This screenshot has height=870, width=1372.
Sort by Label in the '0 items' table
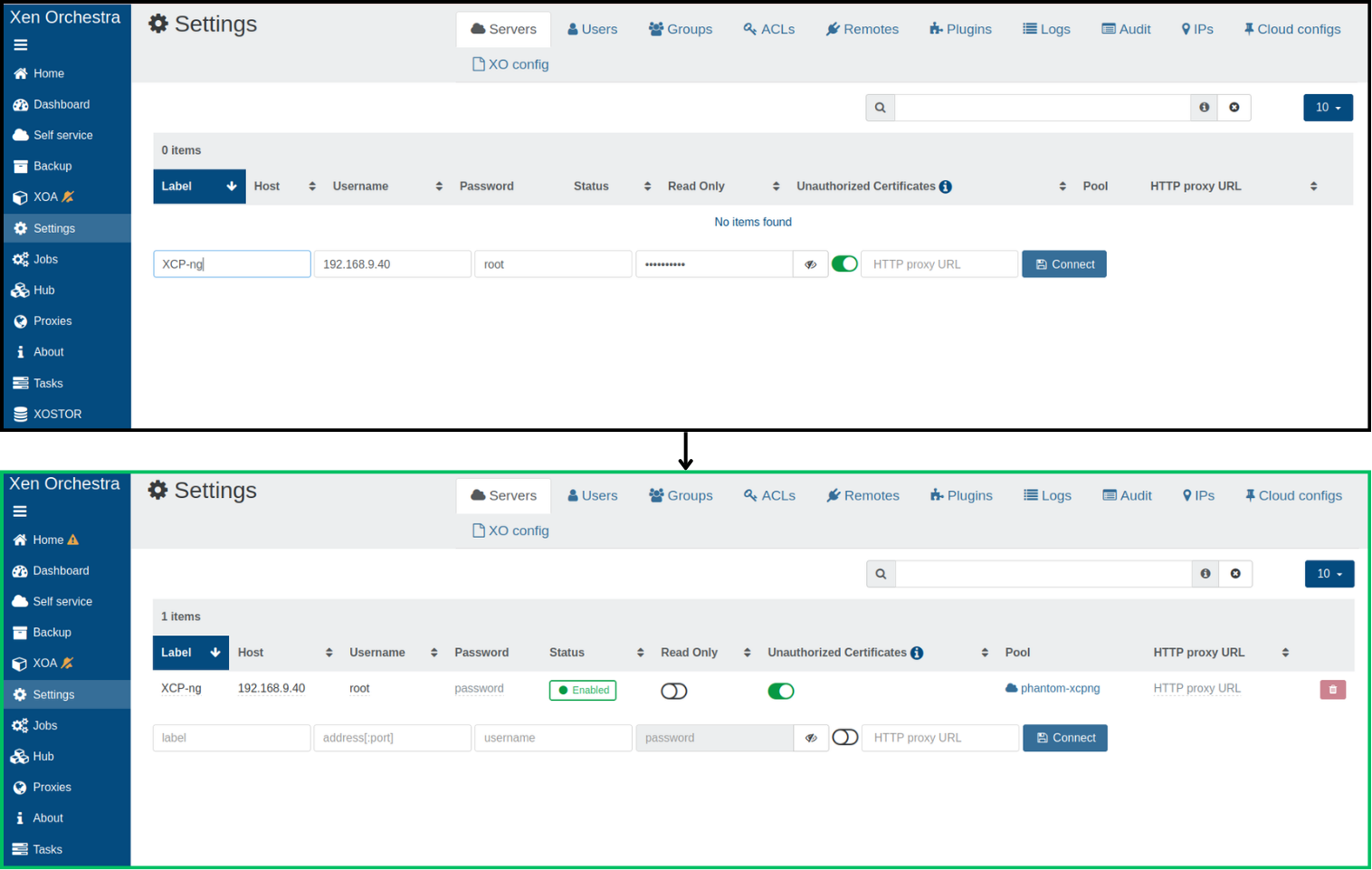click(x=198, y=186)
